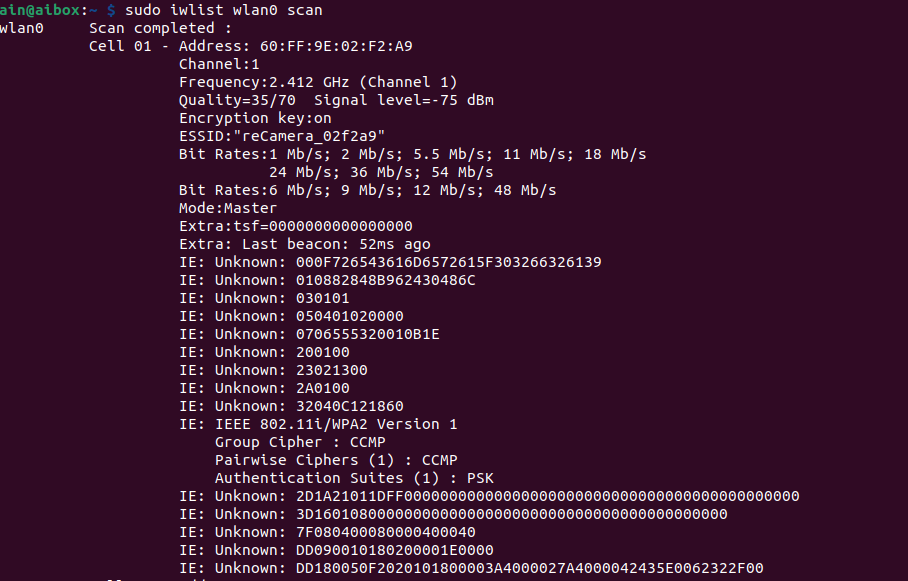Click the 'Last beacon: 52ms ago' text
908x581 pixels.
tap(336, 244)
